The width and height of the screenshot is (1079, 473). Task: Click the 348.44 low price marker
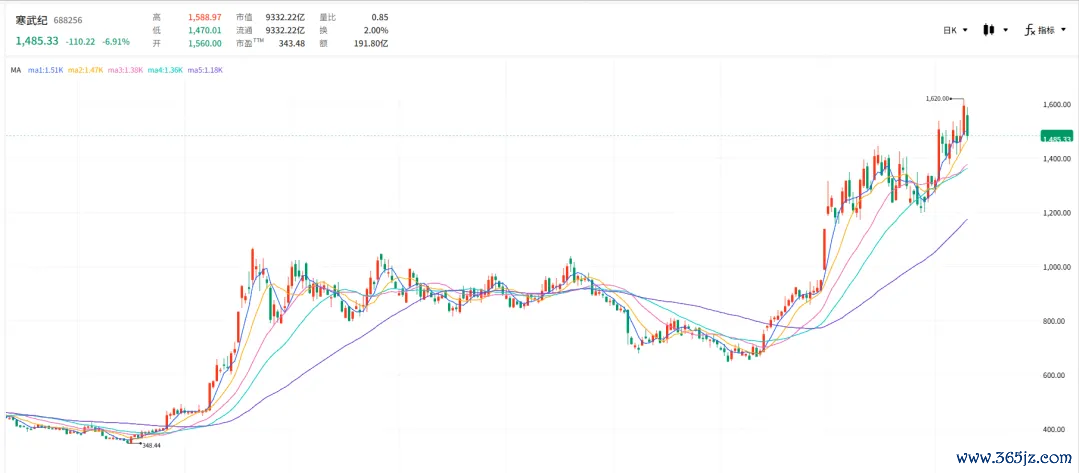(151, 445)
